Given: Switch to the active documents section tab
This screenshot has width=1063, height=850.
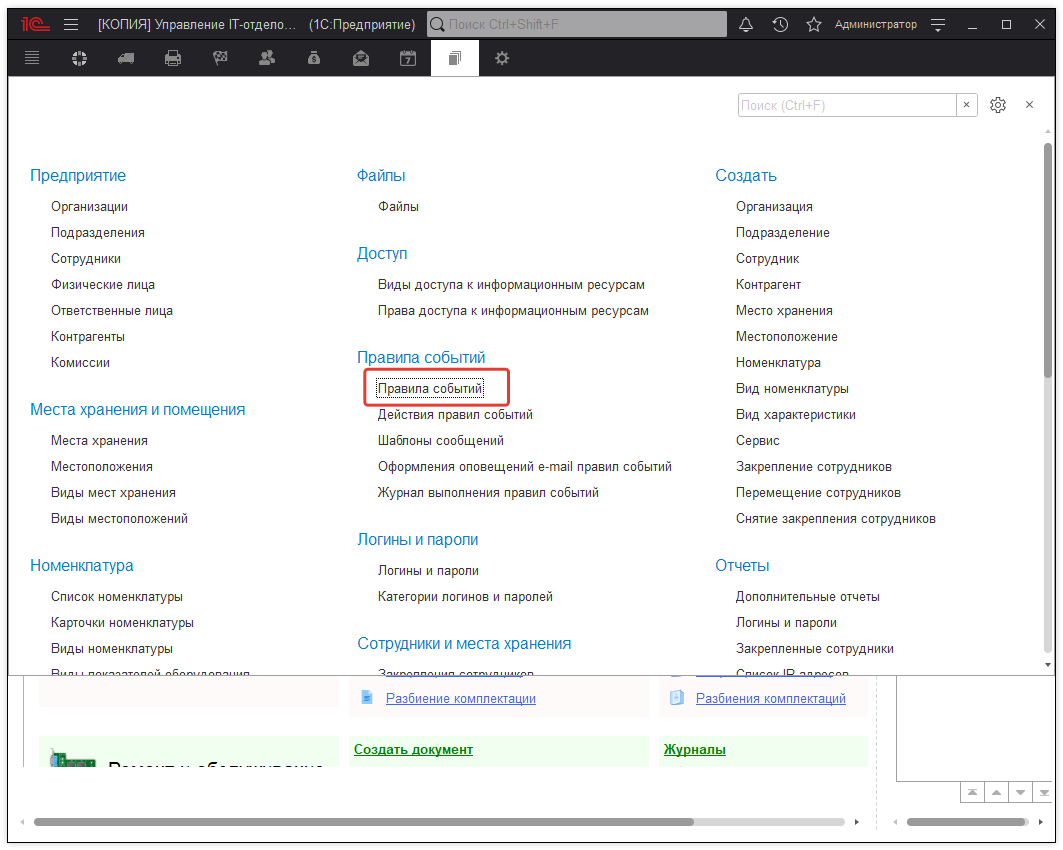Looking at the screenshot, I should coord(455,59).
